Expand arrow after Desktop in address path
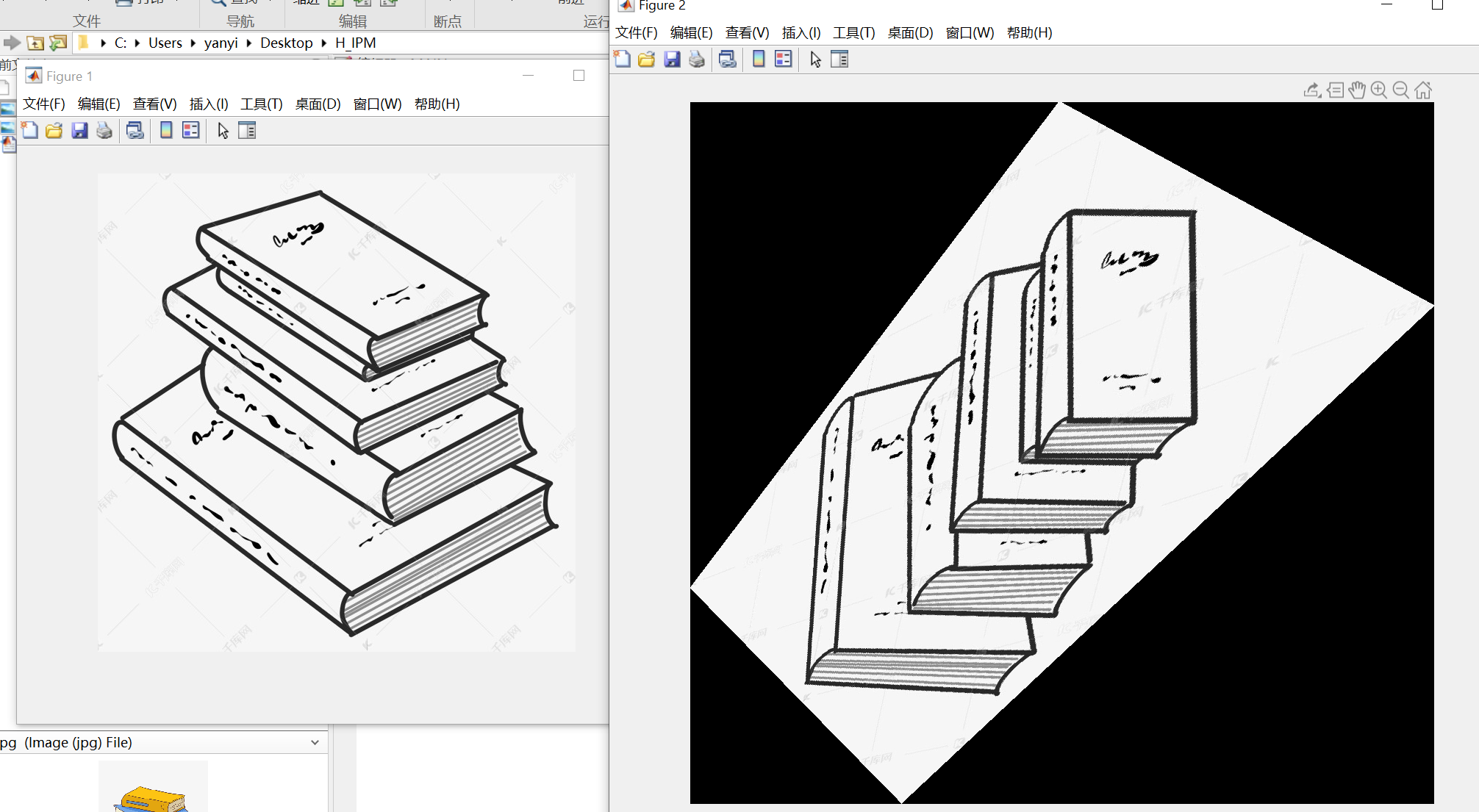The image size is (1479, 812). click(x=323, y=43)
